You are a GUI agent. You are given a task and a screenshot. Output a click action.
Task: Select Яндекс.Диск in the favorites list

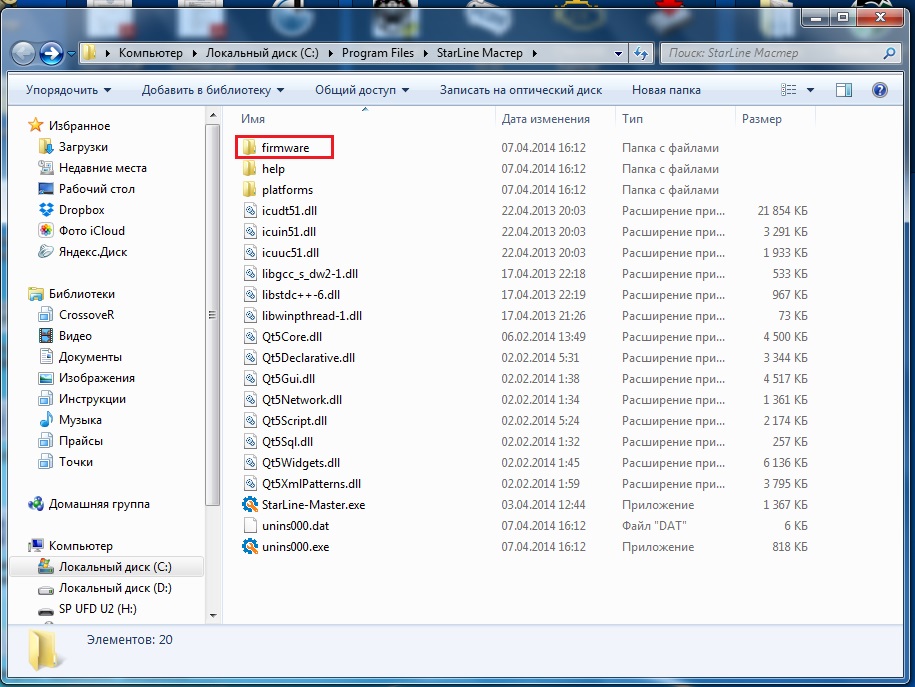(92, 252)
